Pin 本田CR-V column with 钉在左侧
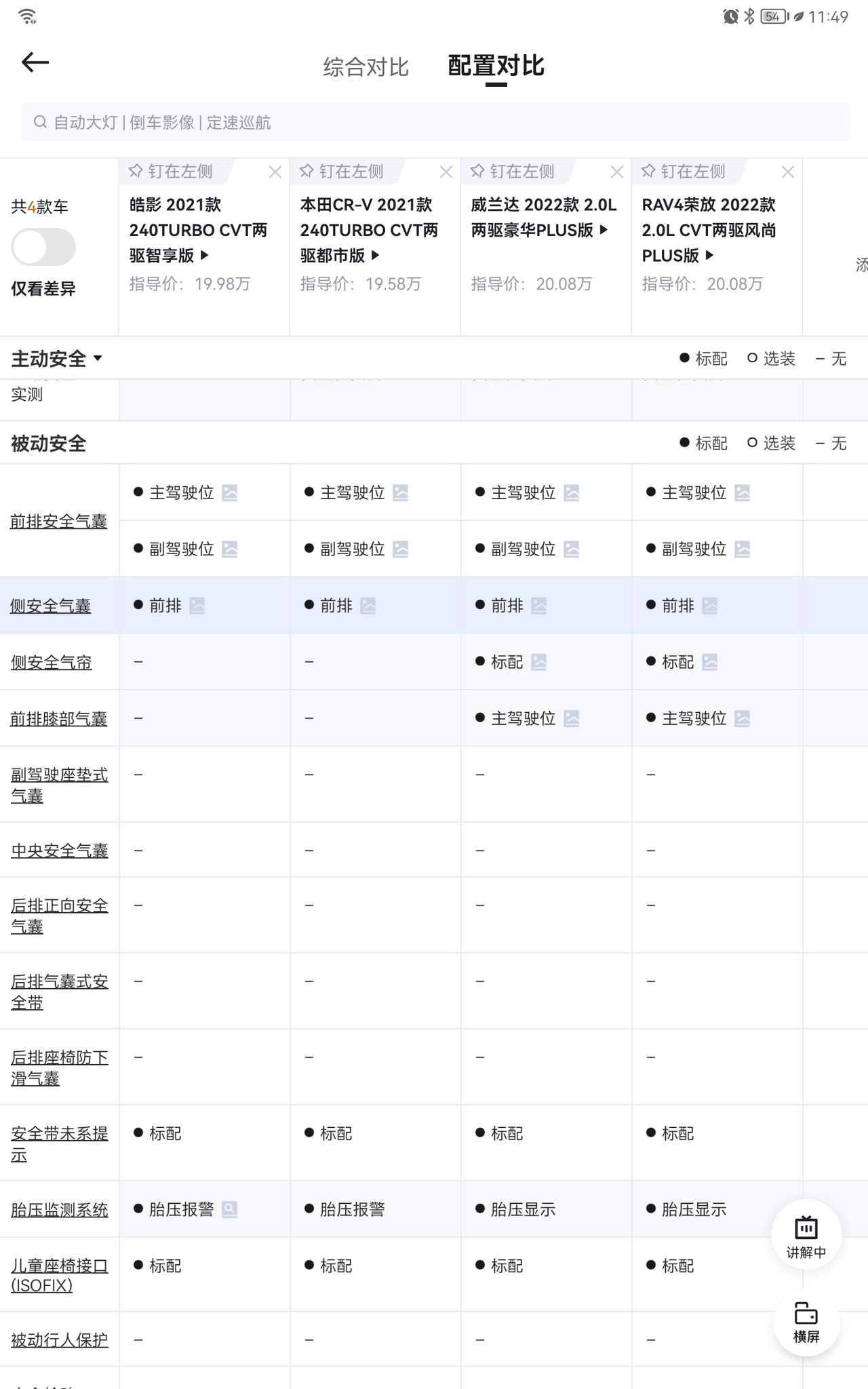Screen dimensions: 868x1389 (342, 172)
